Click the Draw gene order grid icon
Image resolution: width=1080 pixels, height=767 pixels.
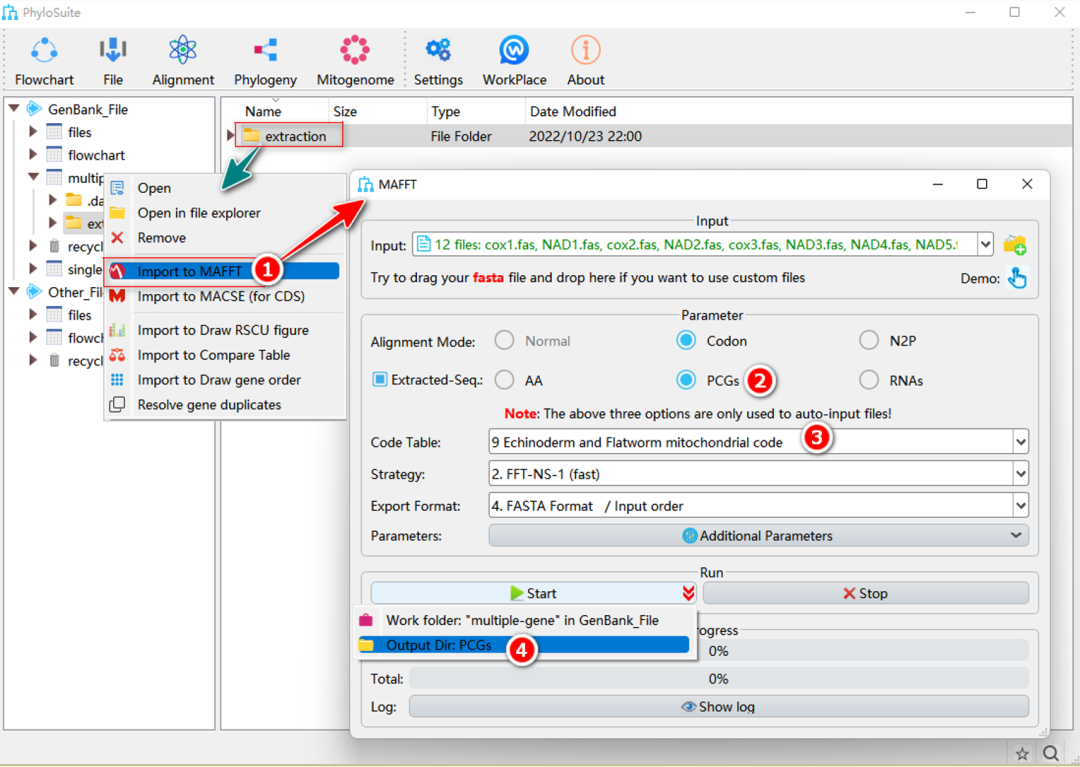coord(118,379)
